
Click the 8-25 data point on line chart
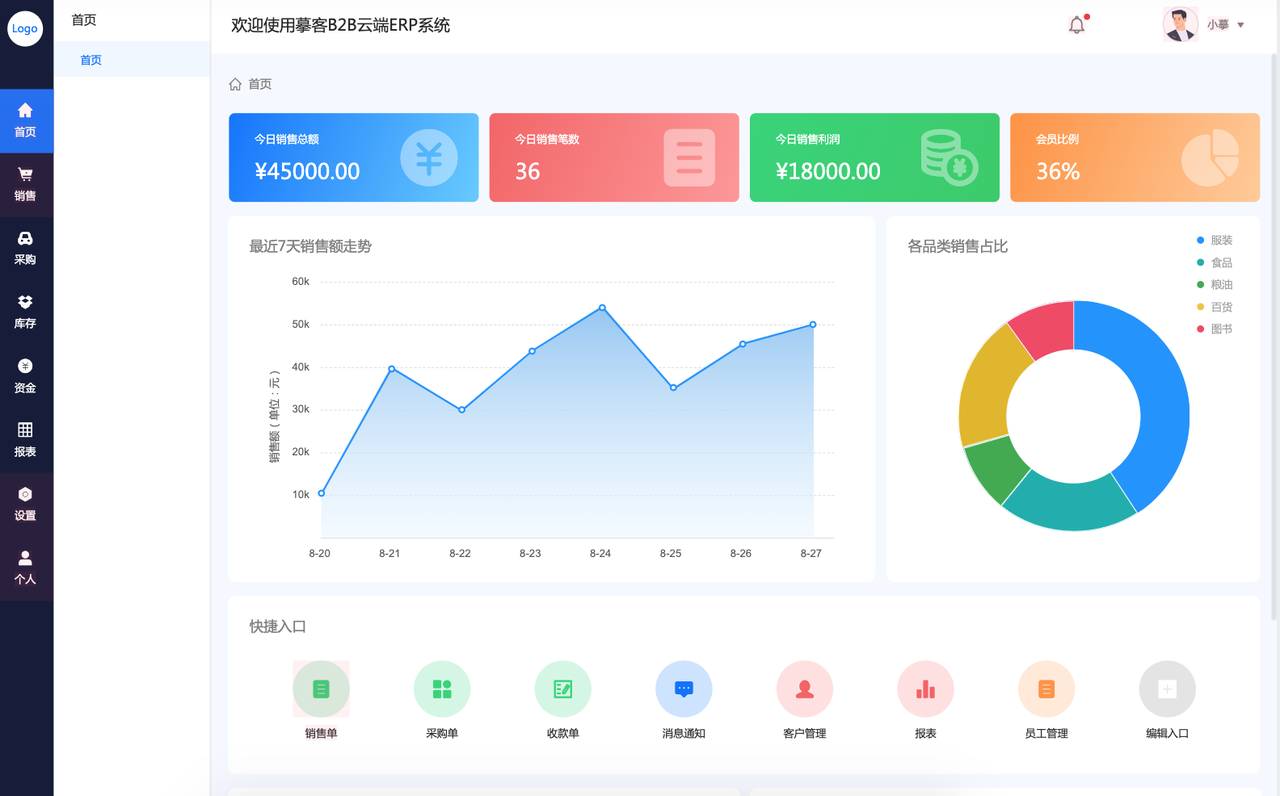pos(673,388)
